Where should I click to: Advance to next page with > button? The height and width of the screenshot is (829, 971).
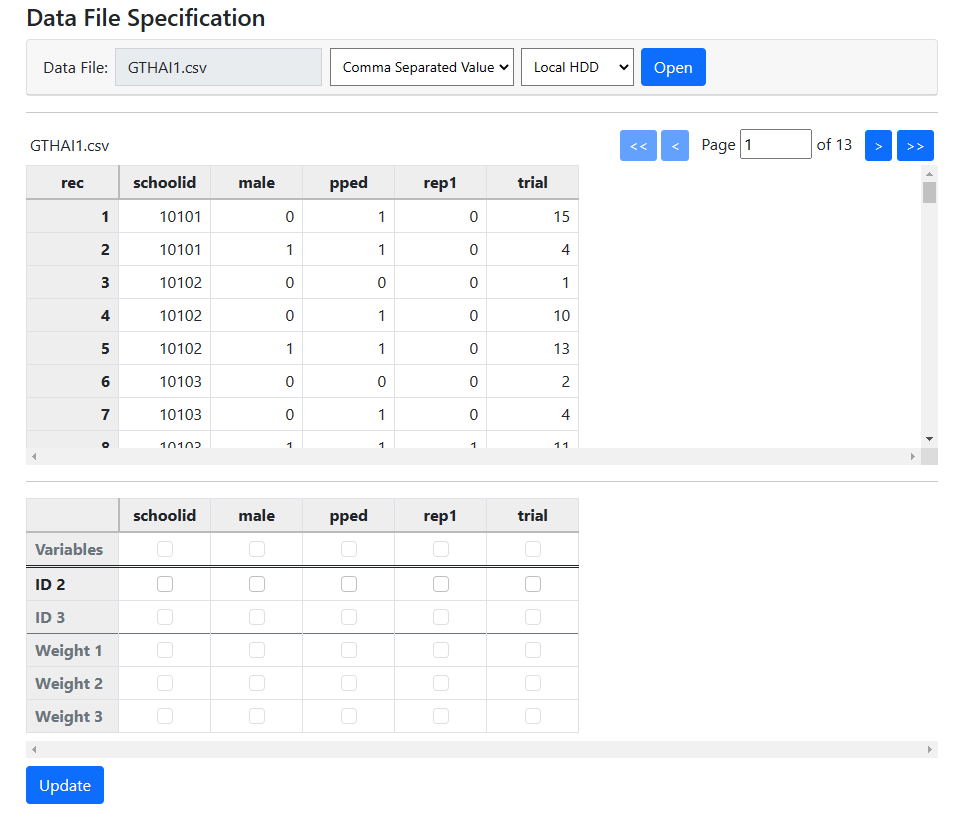[878, 145]
